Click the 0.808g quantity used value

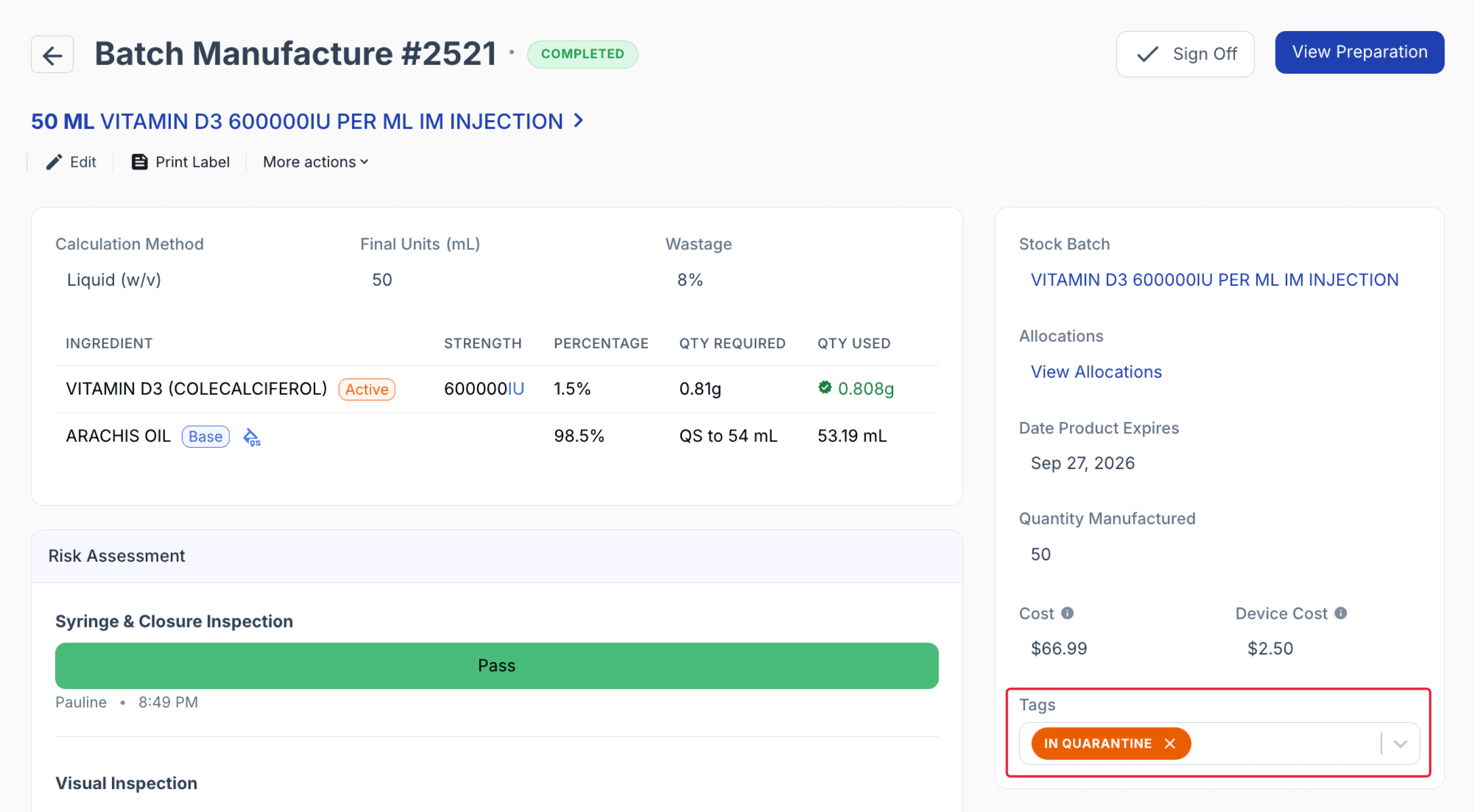click(865, 389)
